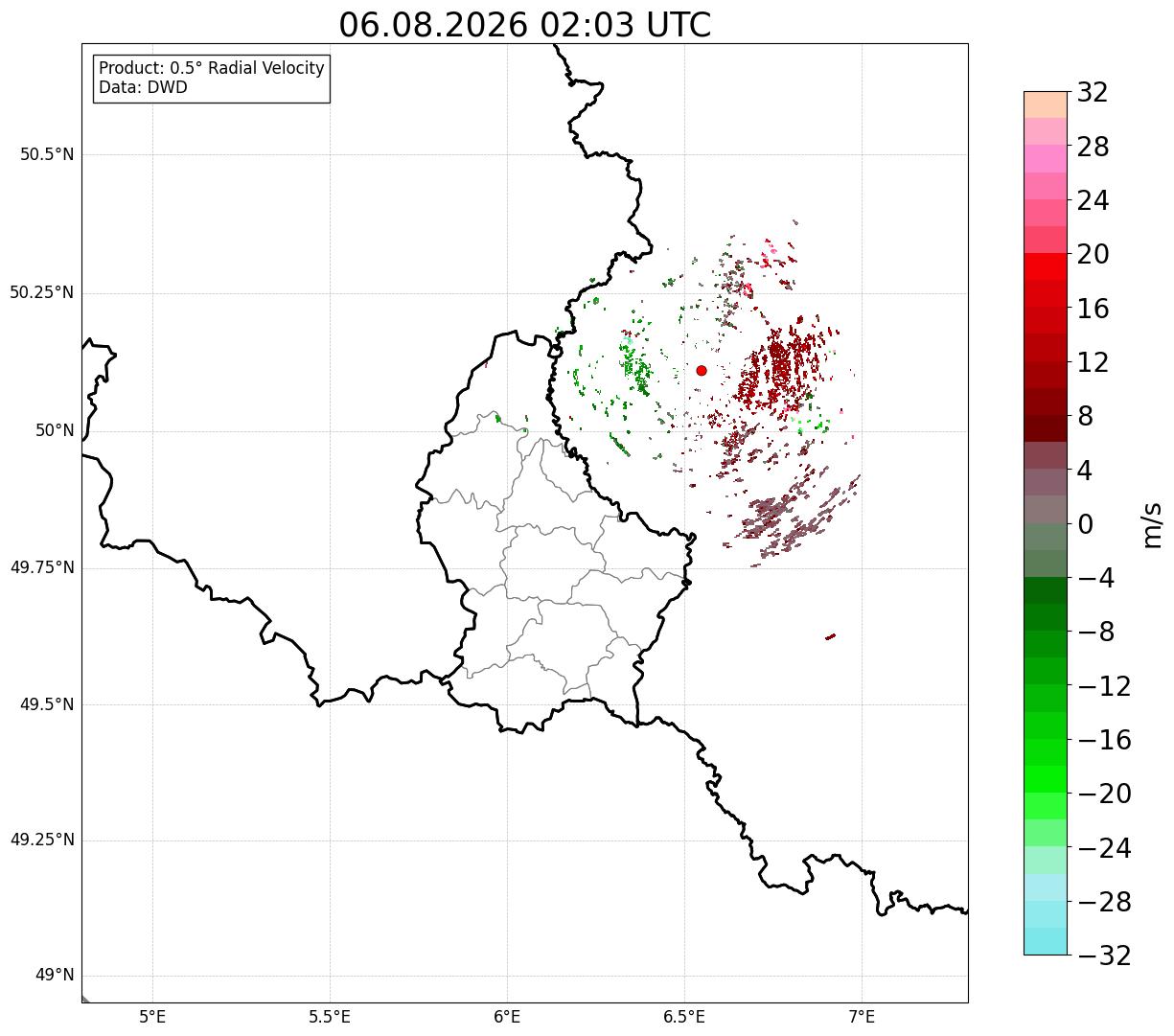Image resolution: width=1174 pixels, height=1036 pixels.
Task: Click the title timestamp 06.08.2026 02:03 UTC
Action: tap(525, 25)
